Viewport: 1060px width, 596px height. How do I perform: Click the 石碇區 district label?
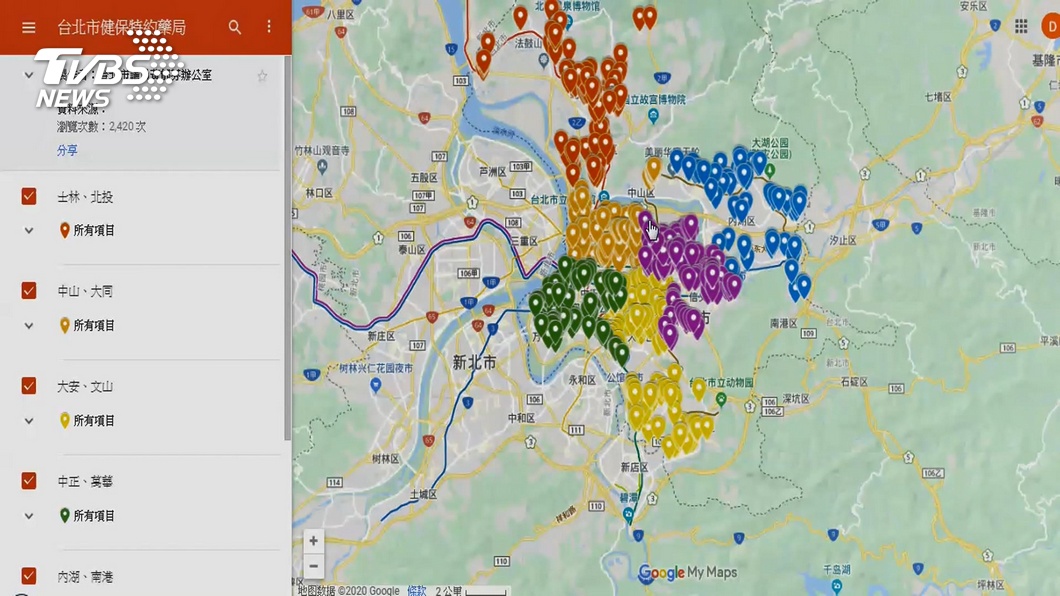click(854, 382)
